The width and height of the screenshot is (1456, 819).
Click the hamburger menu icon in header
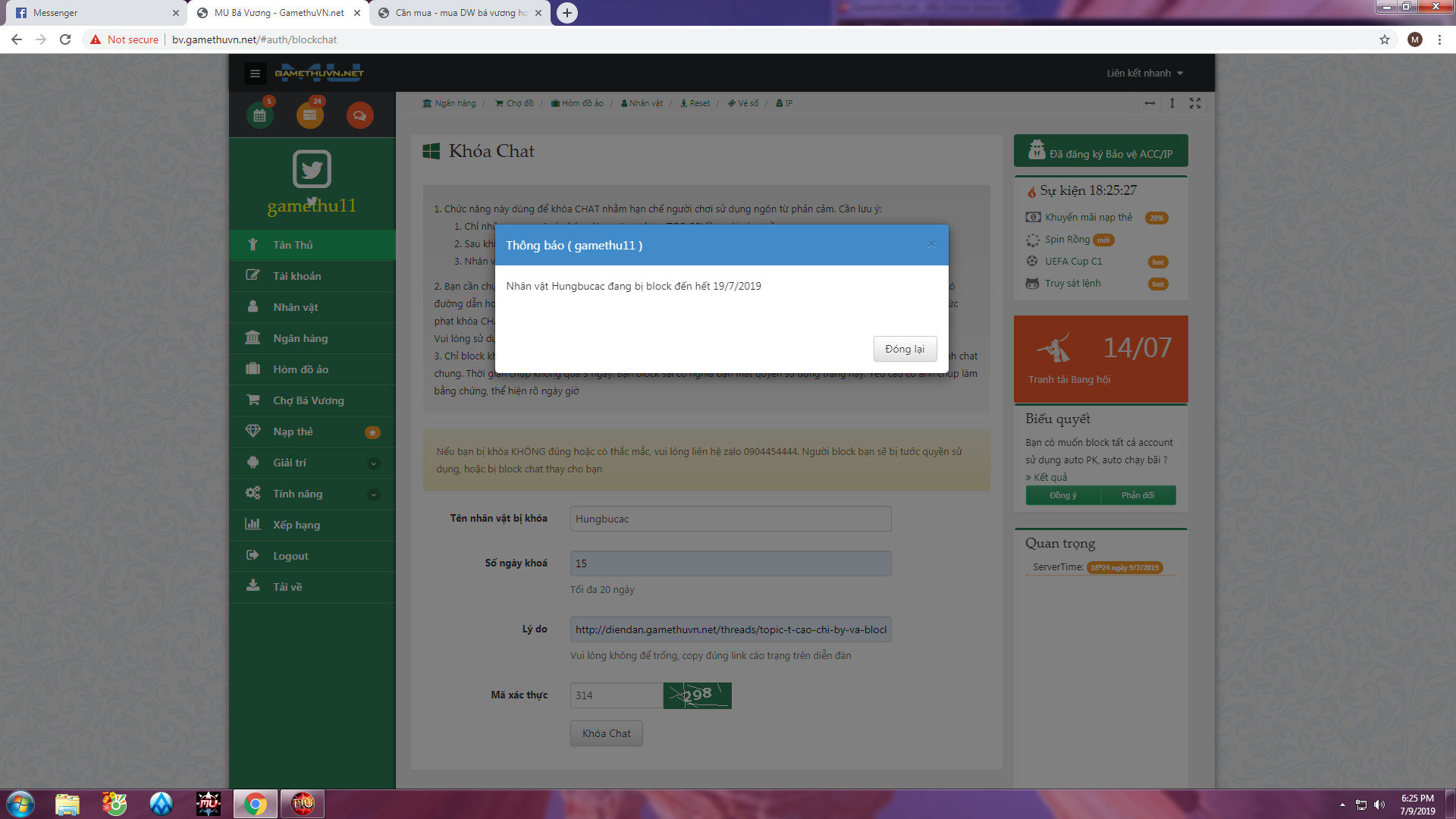pyautogui.click(x=255, y=74)
